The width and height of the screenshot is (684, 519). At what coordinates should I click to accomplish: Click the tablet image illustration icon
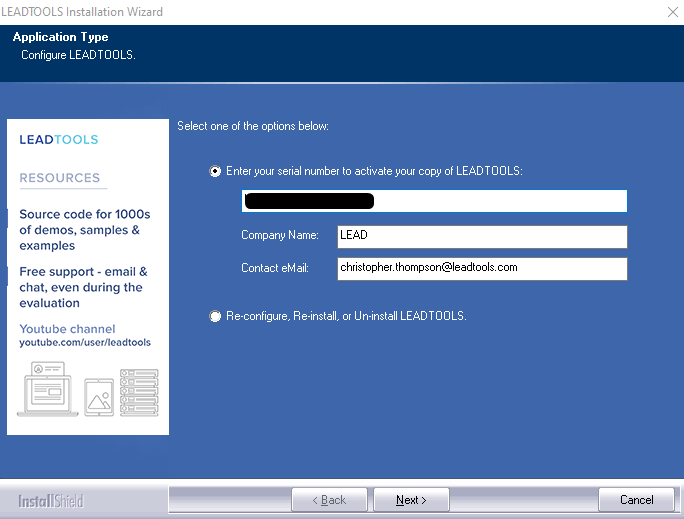point(99,397)
